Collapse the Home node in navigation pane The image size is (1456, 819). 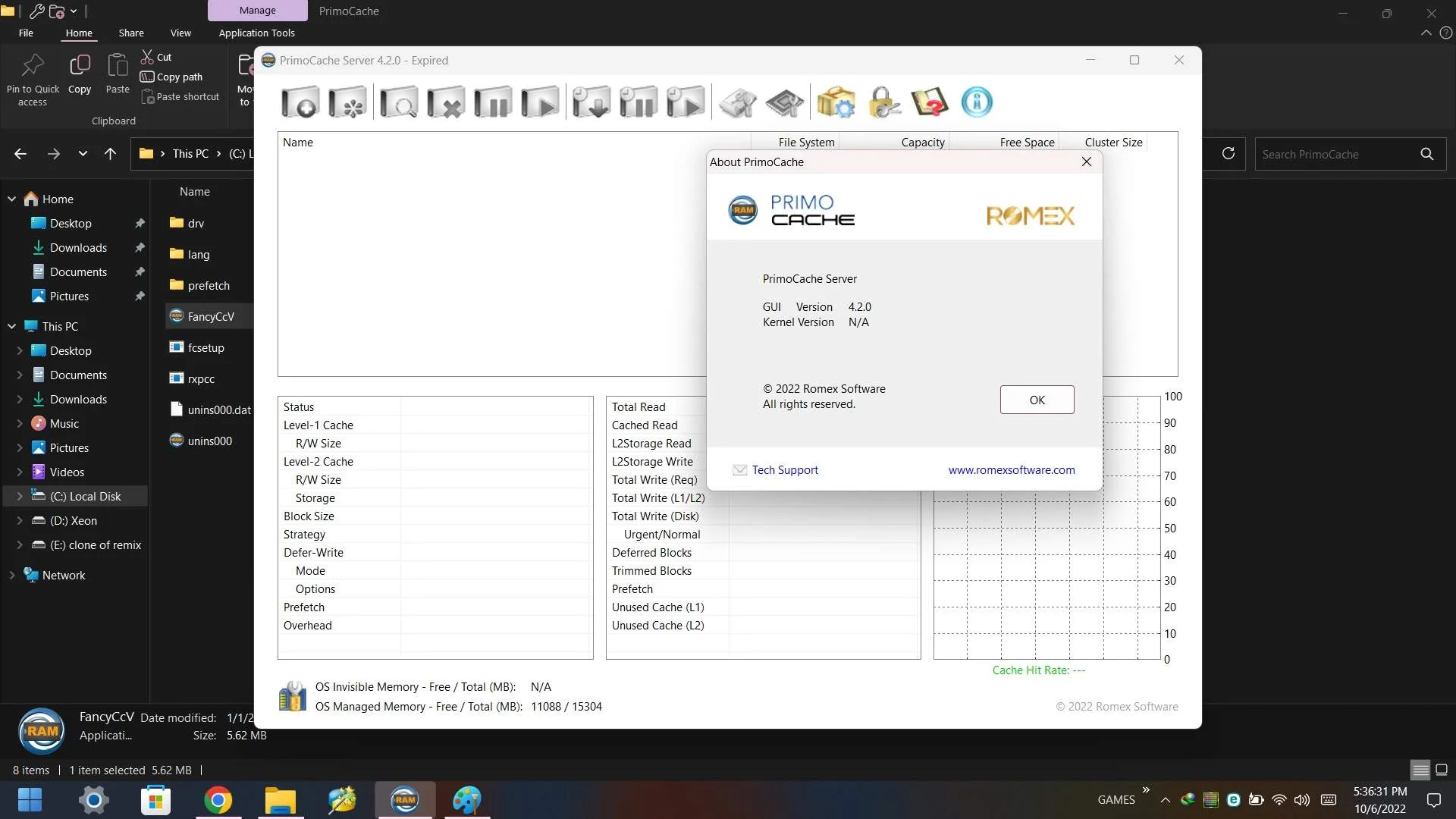11,199
